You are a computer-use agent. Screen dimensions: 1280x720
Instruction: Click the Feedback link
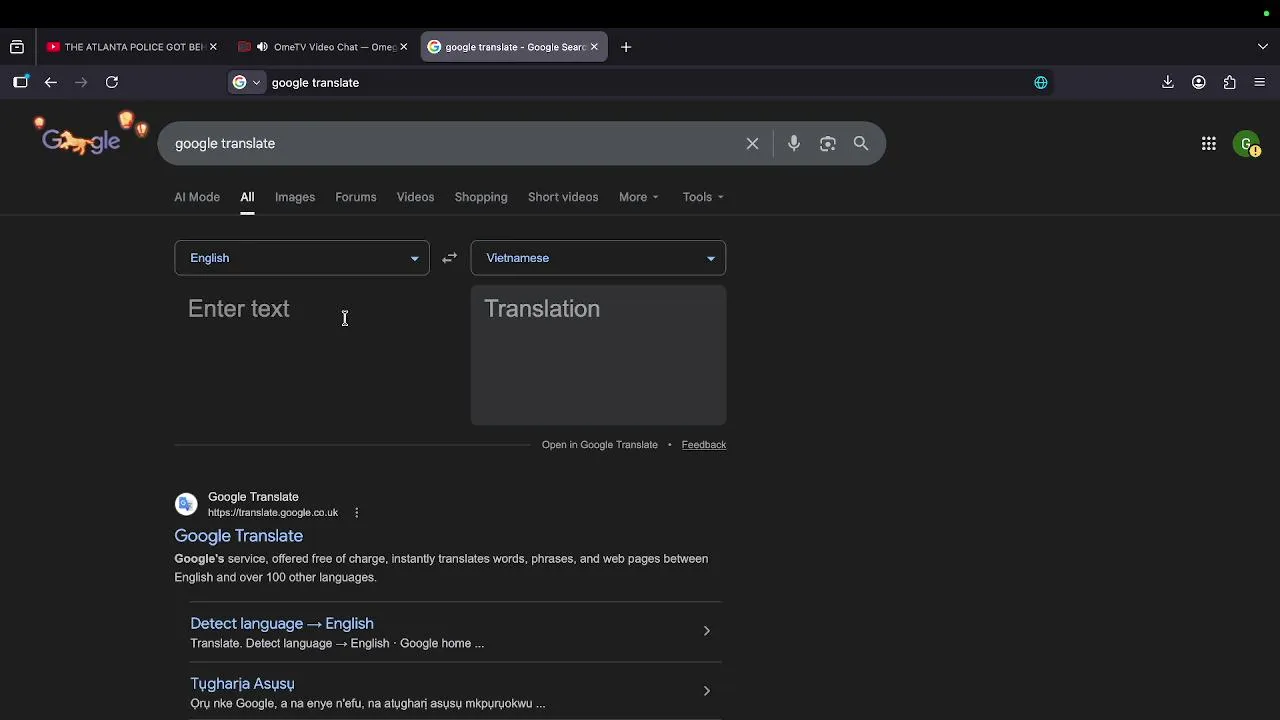click(x=704, y=445)
